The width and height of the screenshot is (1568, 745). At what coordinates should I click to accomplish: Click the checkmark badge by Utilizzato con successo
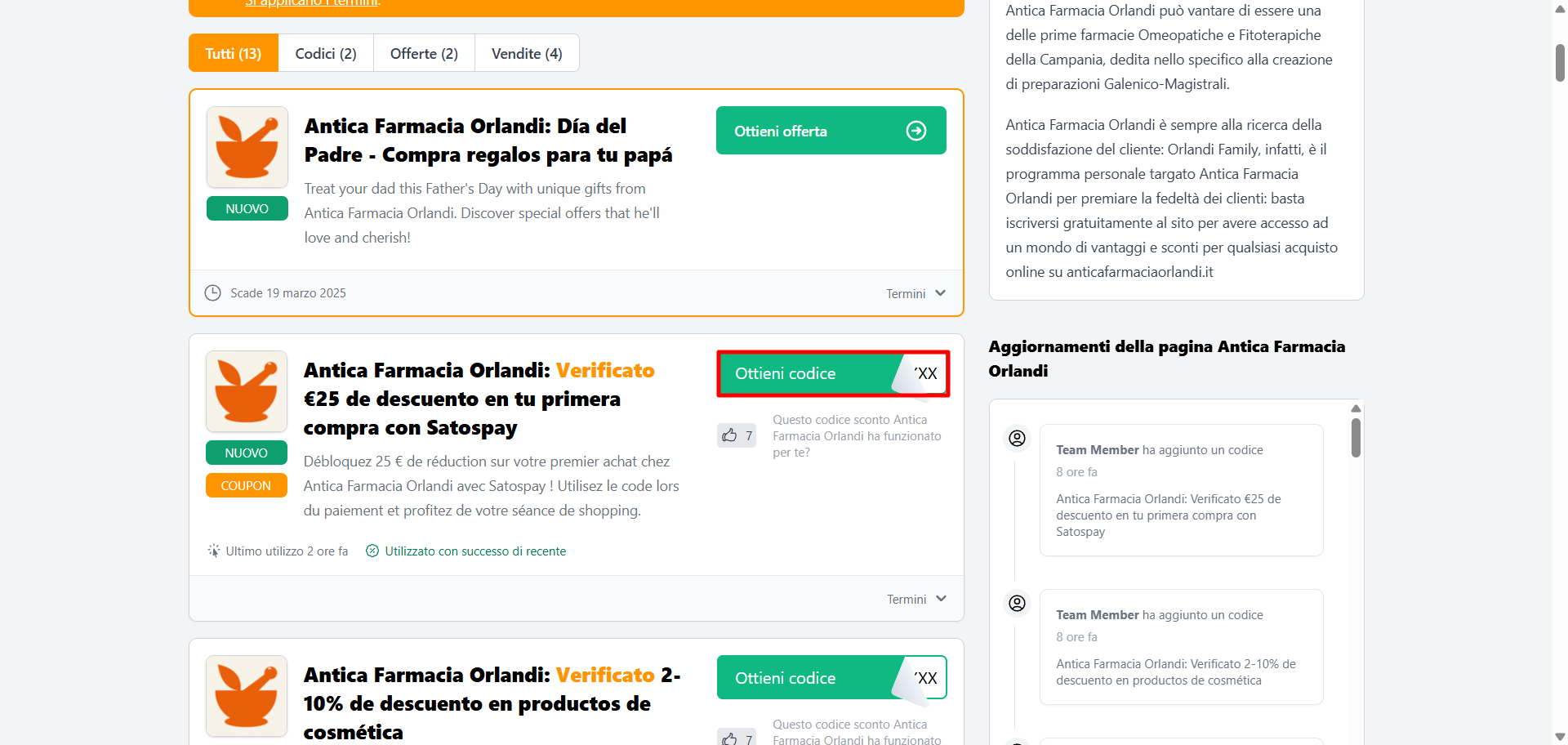(372, 551)
